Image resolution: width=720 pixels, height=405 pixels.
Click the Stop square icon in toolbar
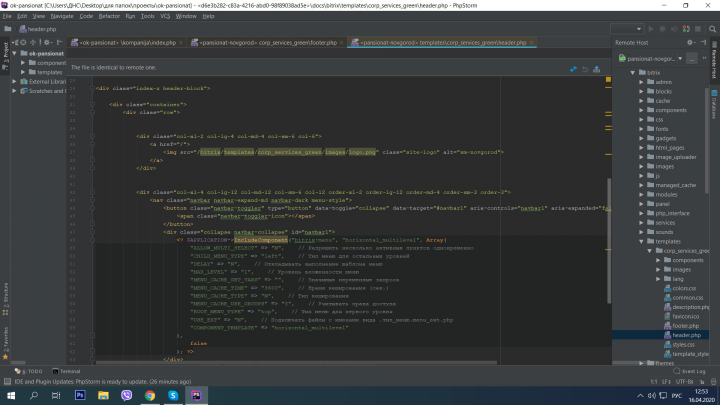click(x=698, y=29)
